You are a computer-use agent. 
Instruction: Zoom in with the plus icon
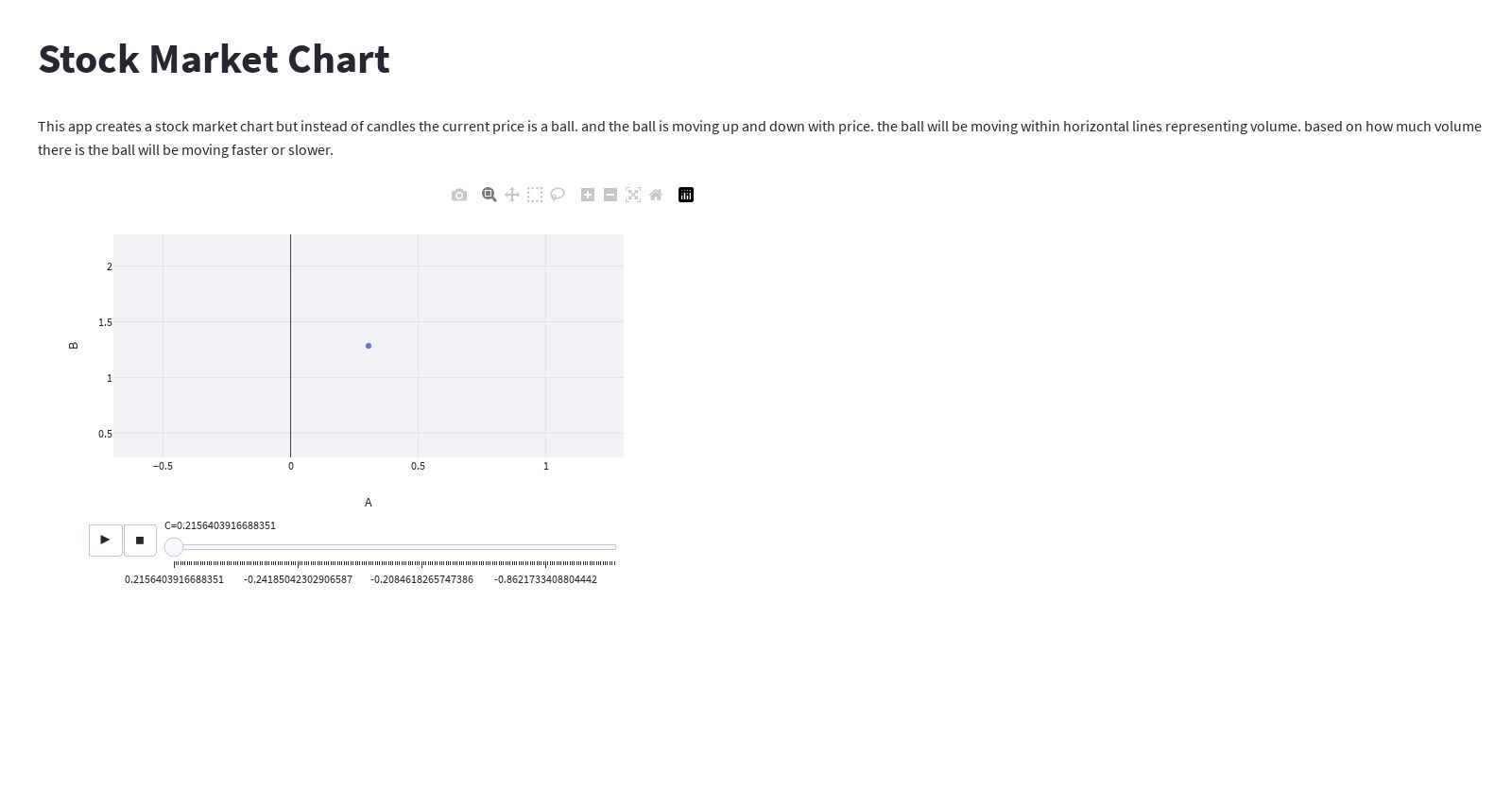[x=588, y=195]
